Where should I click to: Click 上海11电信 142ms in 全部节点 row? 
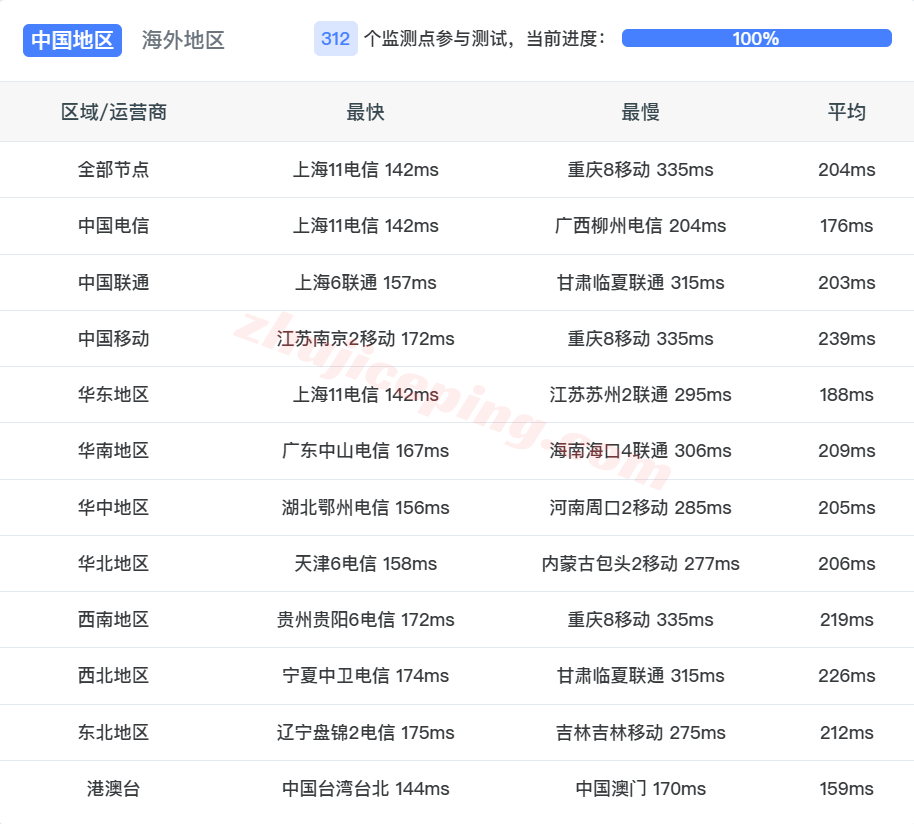tap(365, 170)
